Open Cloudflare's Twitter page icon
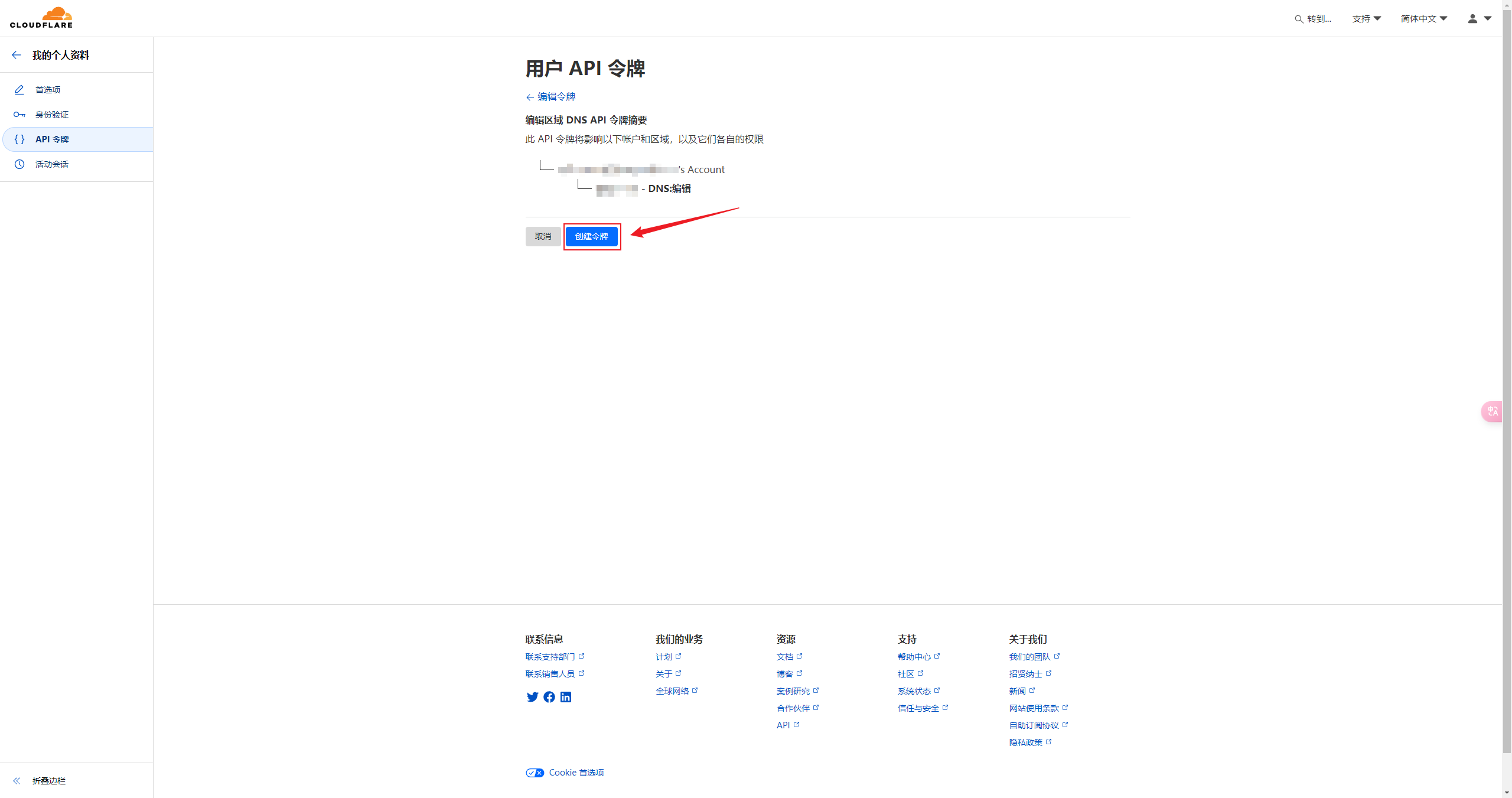 tap(532, 697)
